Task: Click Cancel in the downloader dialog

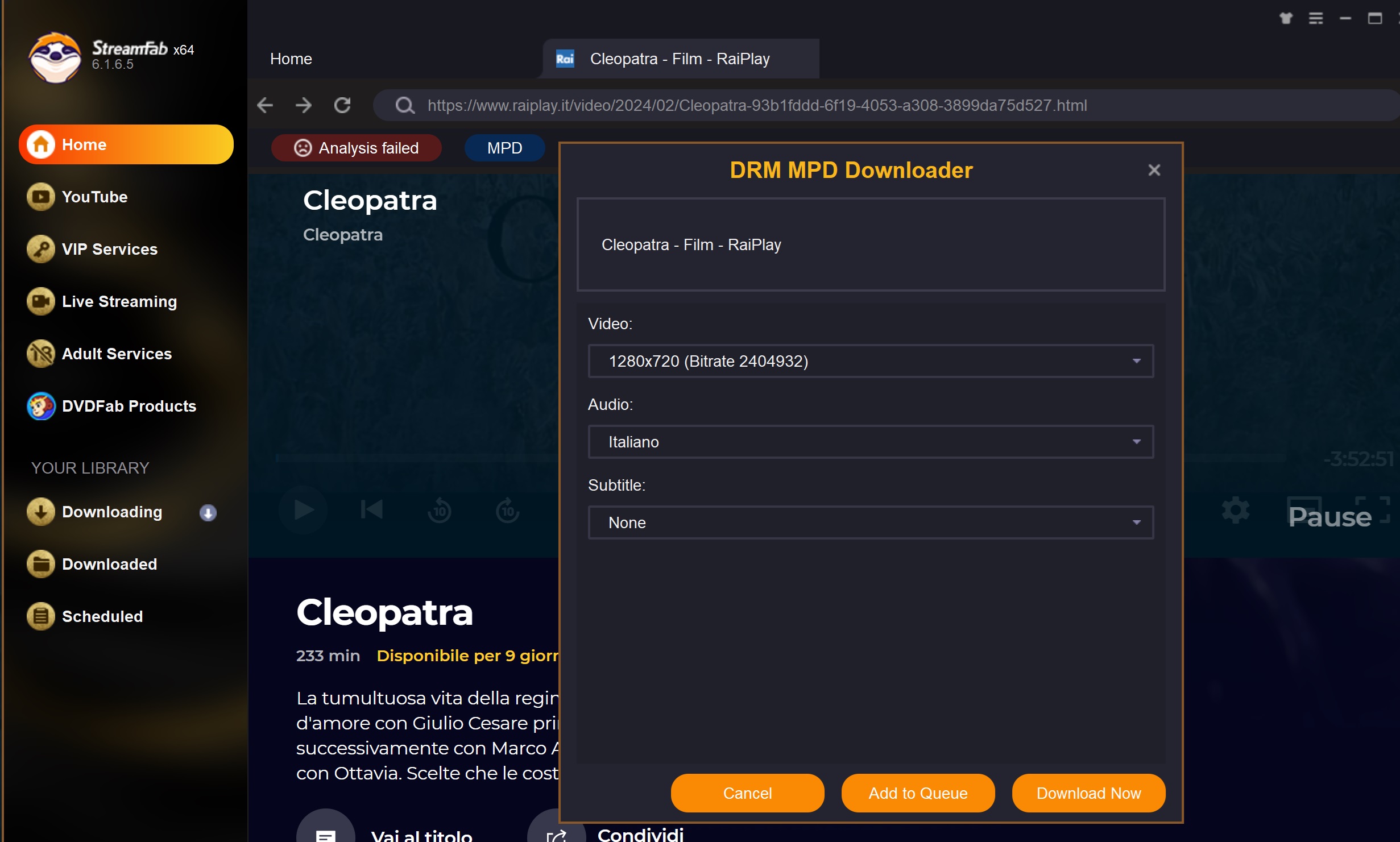Action: (x=747, y=793)
